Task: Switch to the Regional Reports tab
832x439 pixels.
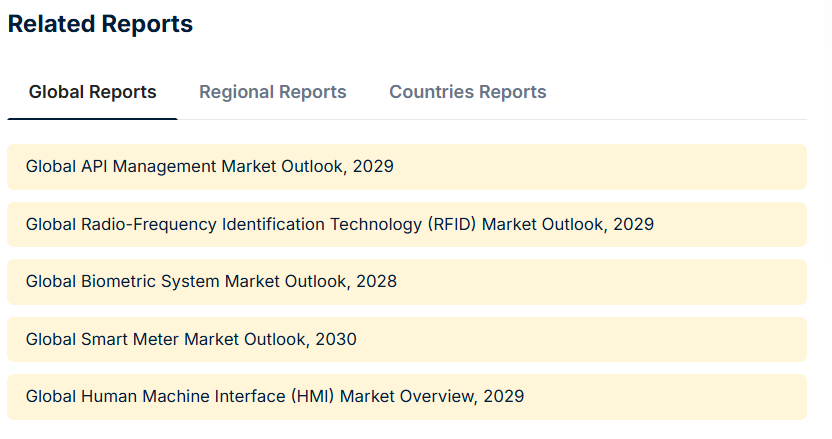Action: tap(273, 92)
